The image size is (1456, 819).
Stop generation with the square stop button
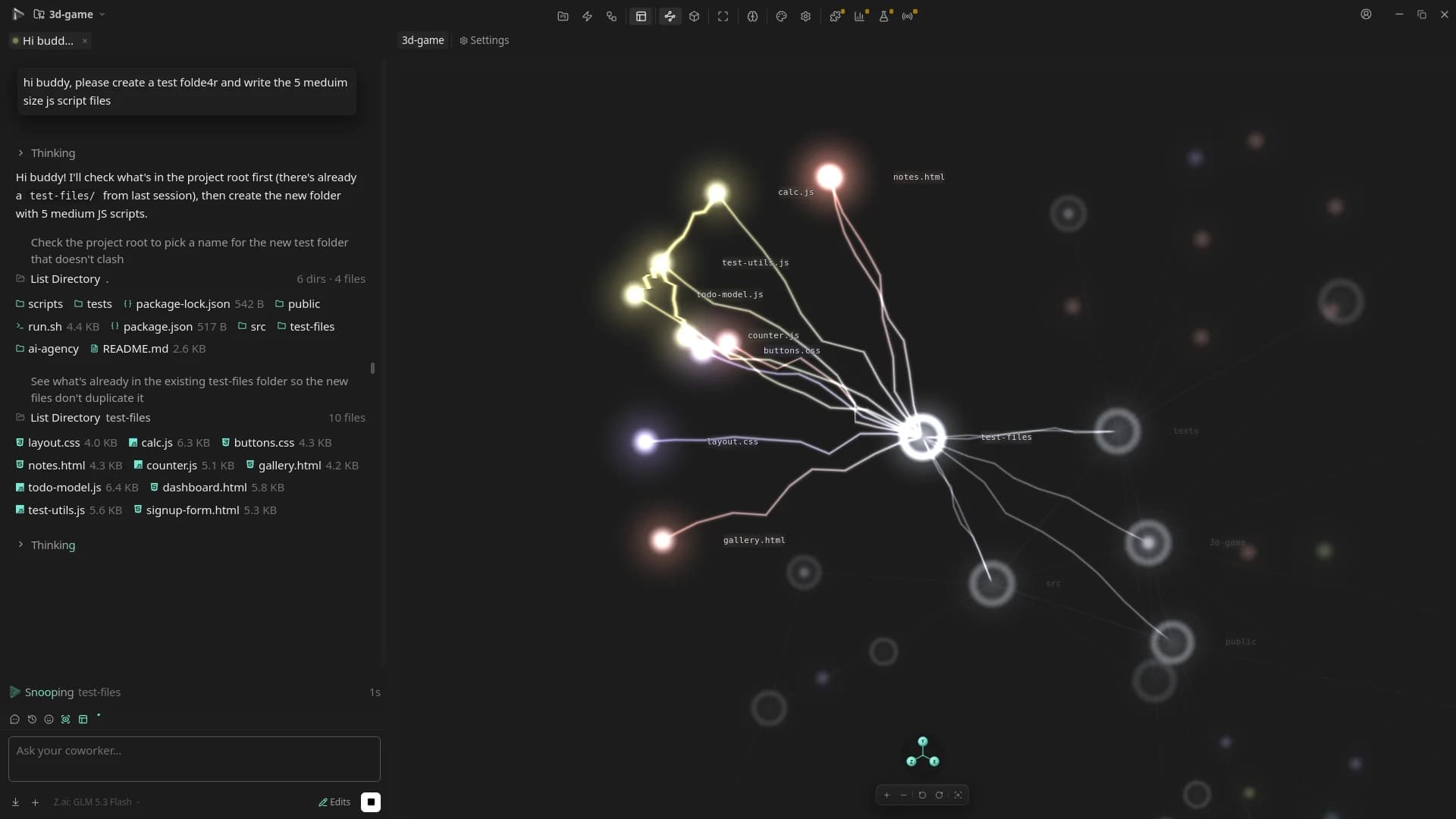371,802
